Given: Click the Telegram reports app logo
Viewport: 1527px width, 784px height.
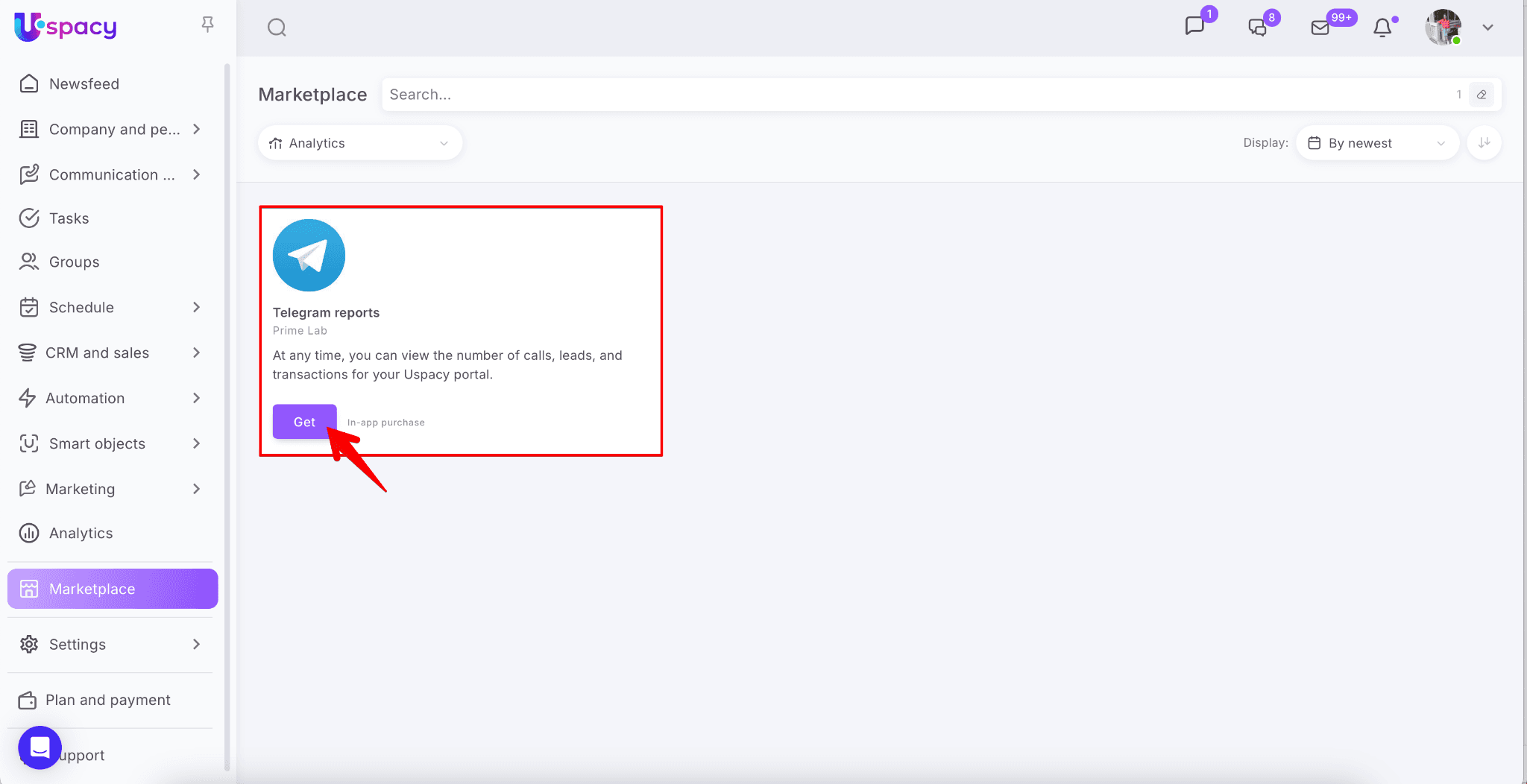Looking at the screenshot, I should click(x=309, y=256).
